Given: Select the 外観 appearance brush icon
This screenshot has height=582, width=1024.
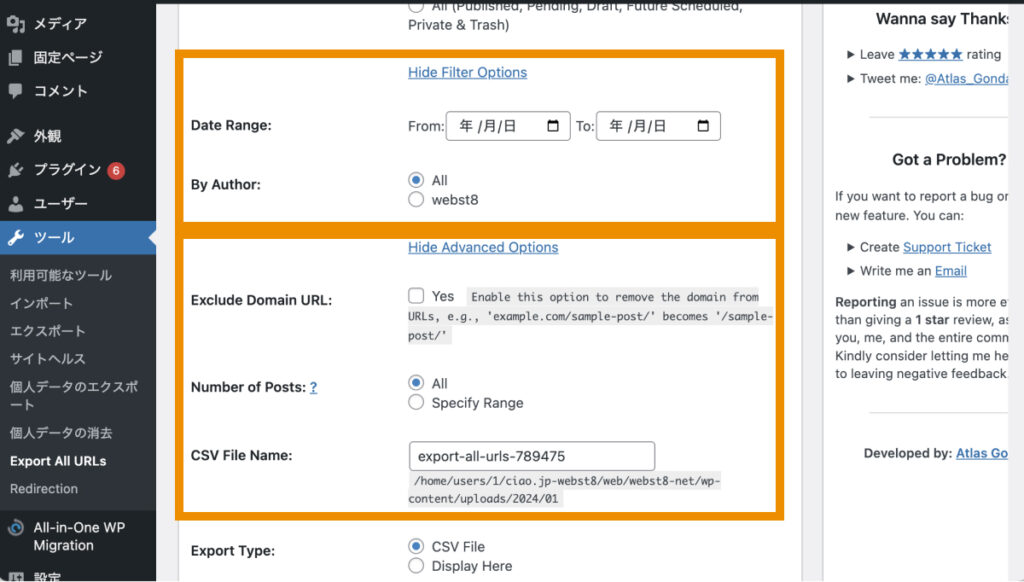Looking at the screenshot, I should (14, 135).
